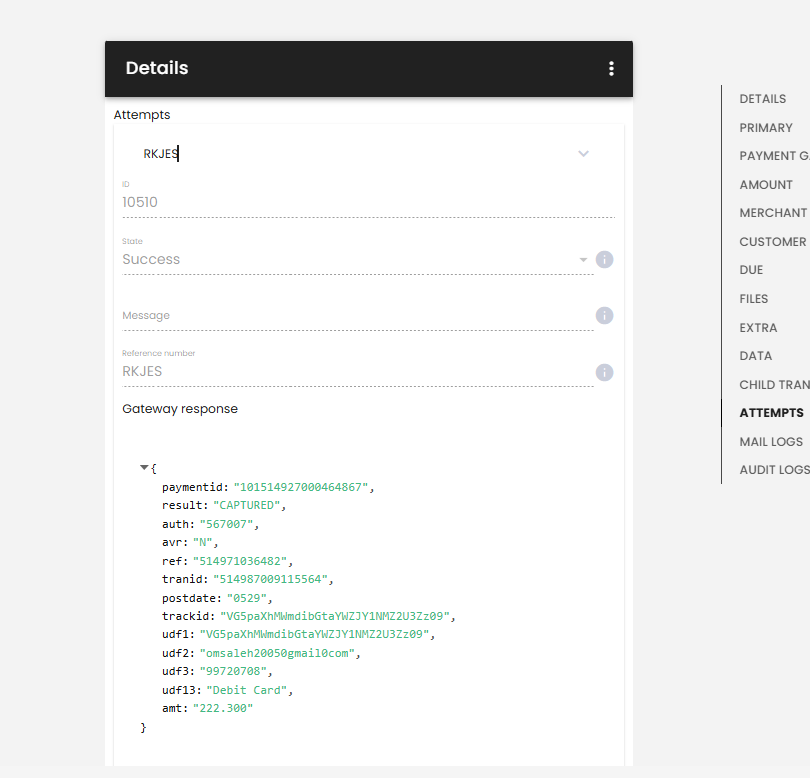Go to Customer section
The height and width of the screenshot is (778, 810).
point(772,242)
